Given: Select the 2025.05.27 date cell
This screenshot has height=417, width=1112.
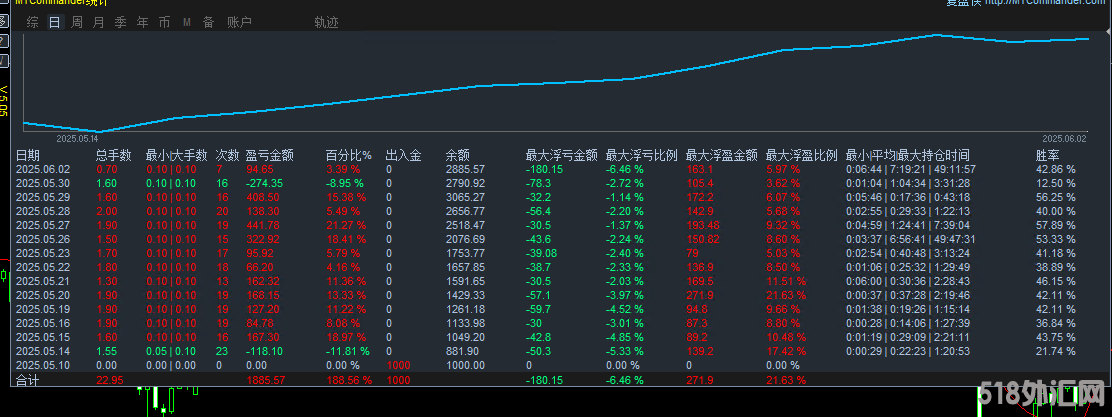Looking at the screenshot, I should tap(43, 226).
